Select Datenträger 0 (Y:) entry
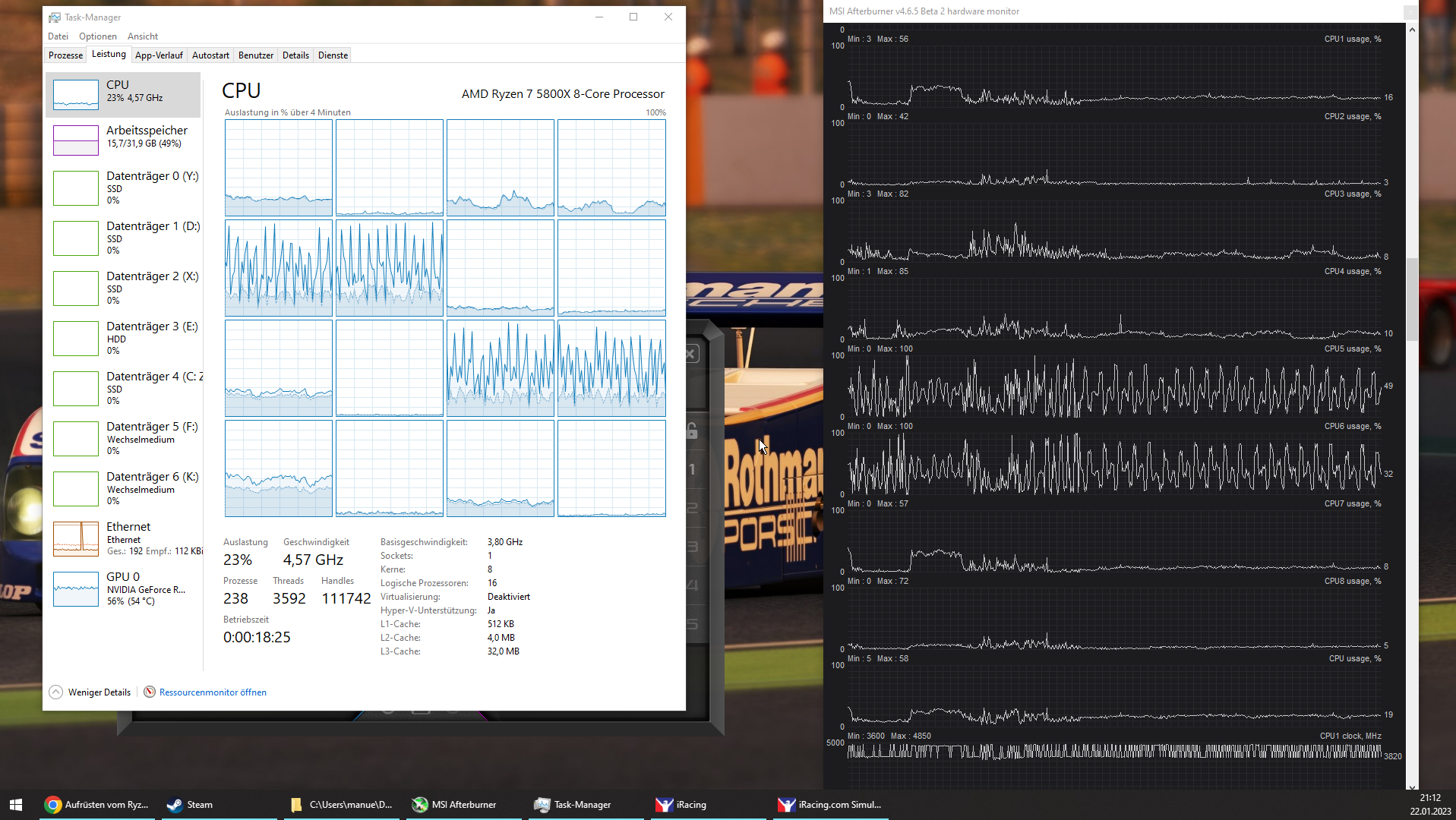The image size is (1456, 820). pyautogui.click(x=123, y=188)
